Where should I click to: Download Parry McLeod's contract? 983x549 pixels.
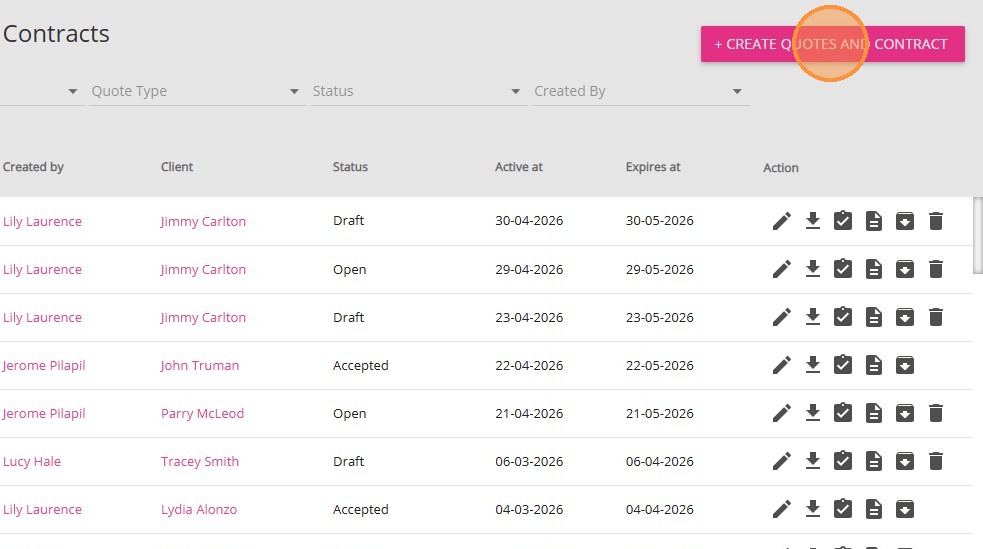[x=813, y=413]
